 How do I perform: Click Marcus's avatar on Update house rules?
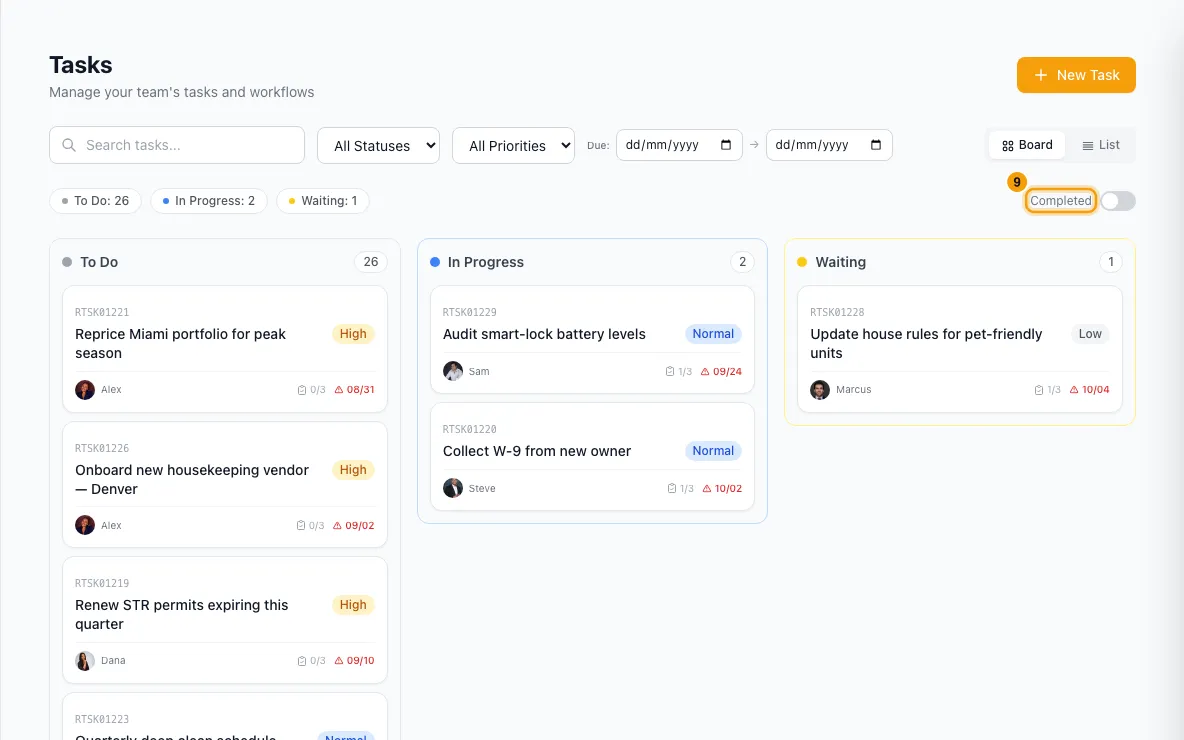820,390
